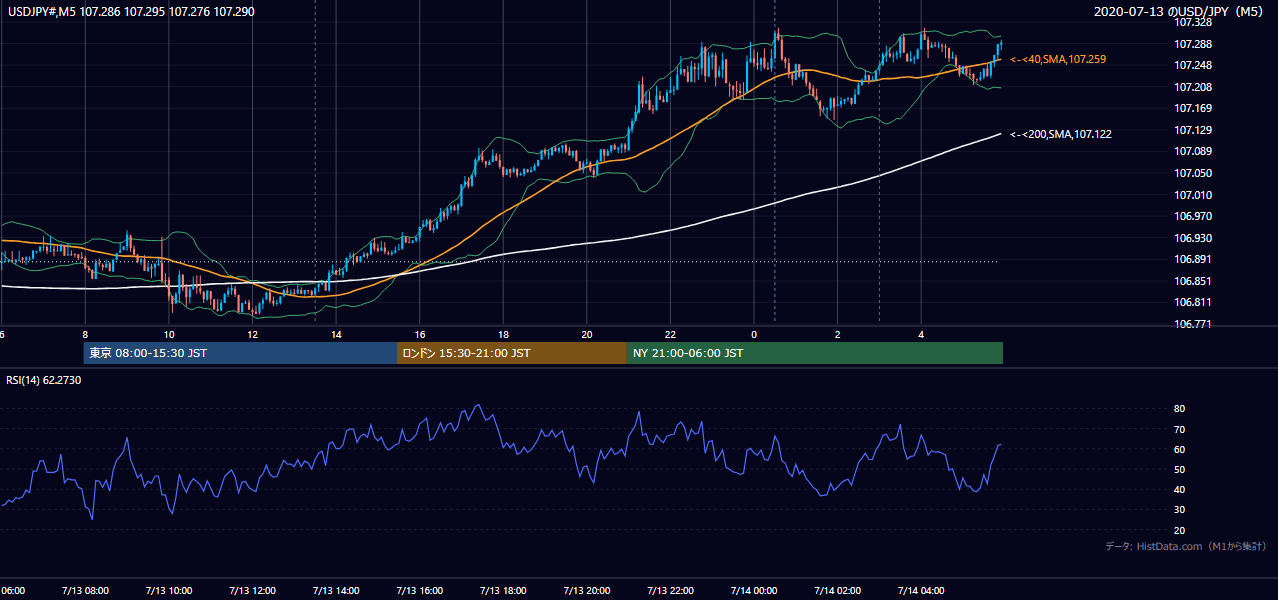Click the 7/14 00:00 bottom date label
The width and height of the screenshot is (1278, 600).
pyautogui.click(x=754, y=590)
